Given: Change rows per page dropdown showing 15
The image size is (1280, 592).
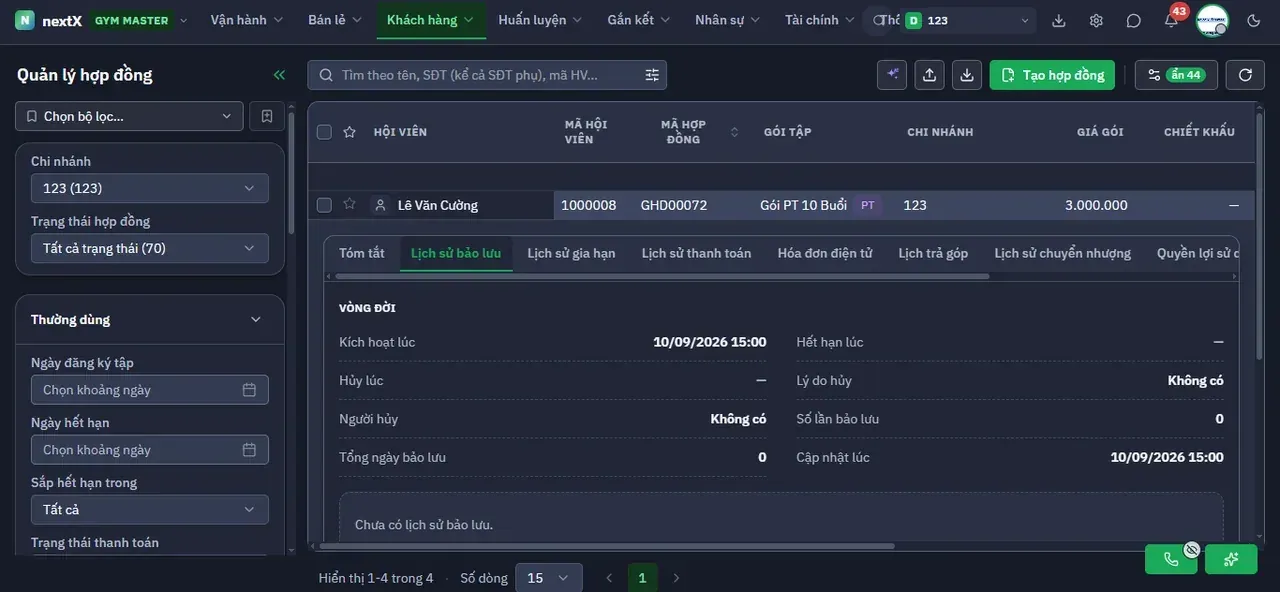Looking at the screenshot, I should click(548, 578).
